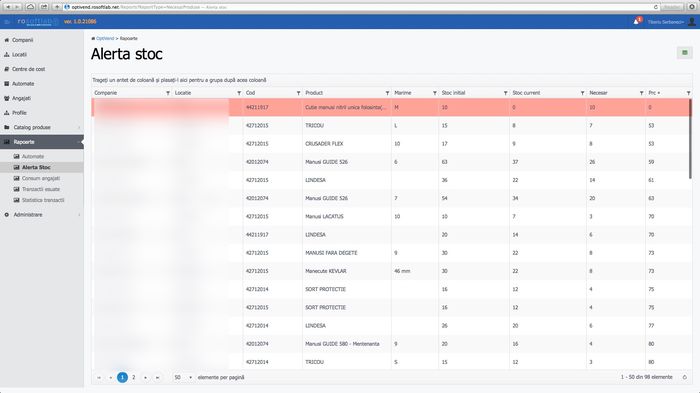
Task: Click the browser share button
Action: (x=44, y=7)
